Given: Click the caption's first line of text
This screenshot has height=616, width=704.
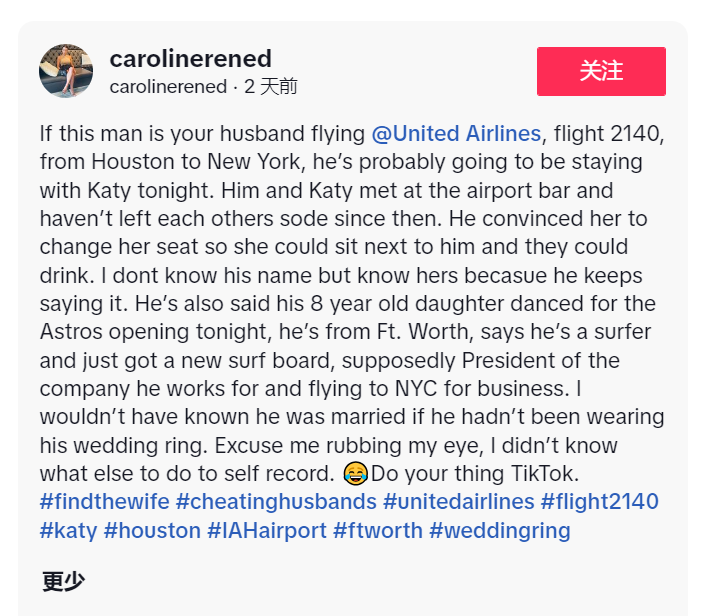Looking at the screenshot, I should tap(352, 134).
